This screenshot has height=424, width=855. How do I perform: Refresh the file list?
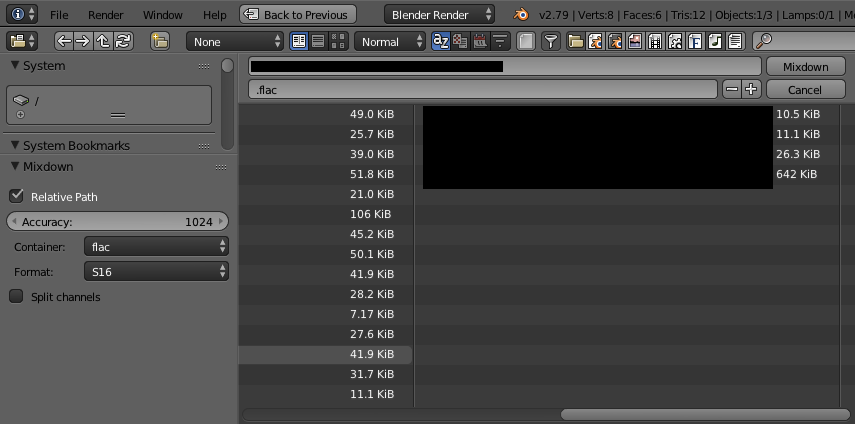point(124,41)
